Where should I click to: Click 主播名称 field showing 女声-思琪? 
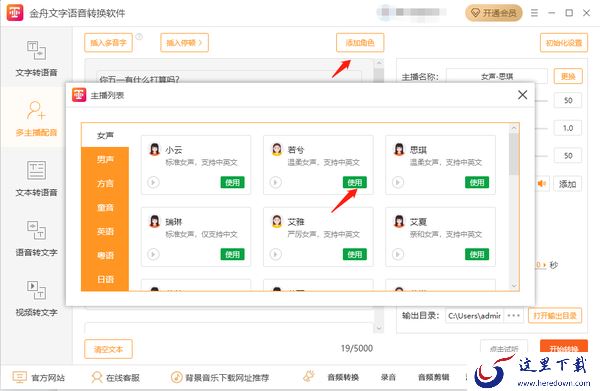[497, 77]
